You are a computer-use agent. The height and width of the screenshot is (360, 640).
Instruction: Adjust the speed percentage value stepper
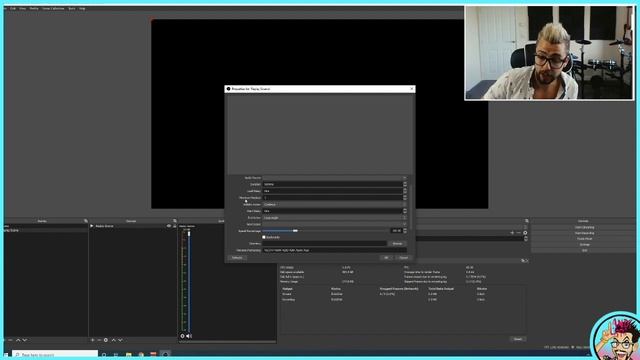click(405, 231)
